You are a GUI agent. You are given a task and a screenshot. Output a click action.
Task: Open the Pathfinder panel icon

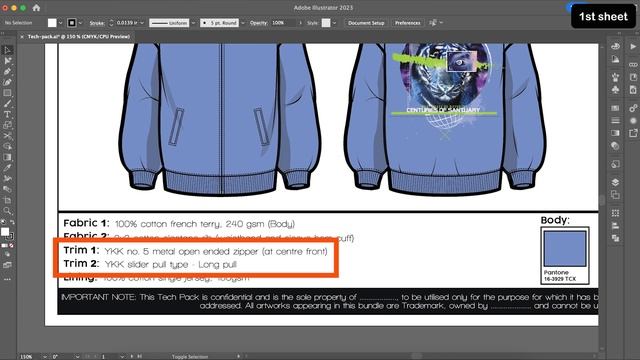click(616, 238)
